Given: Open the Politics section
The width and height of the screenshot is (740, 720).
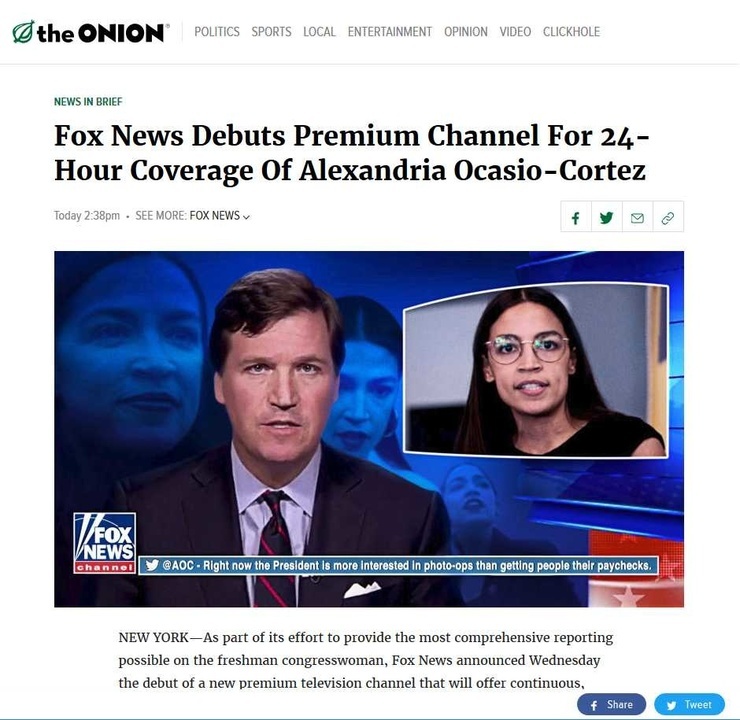Looking at the screenshot, I should coord(217,32).
